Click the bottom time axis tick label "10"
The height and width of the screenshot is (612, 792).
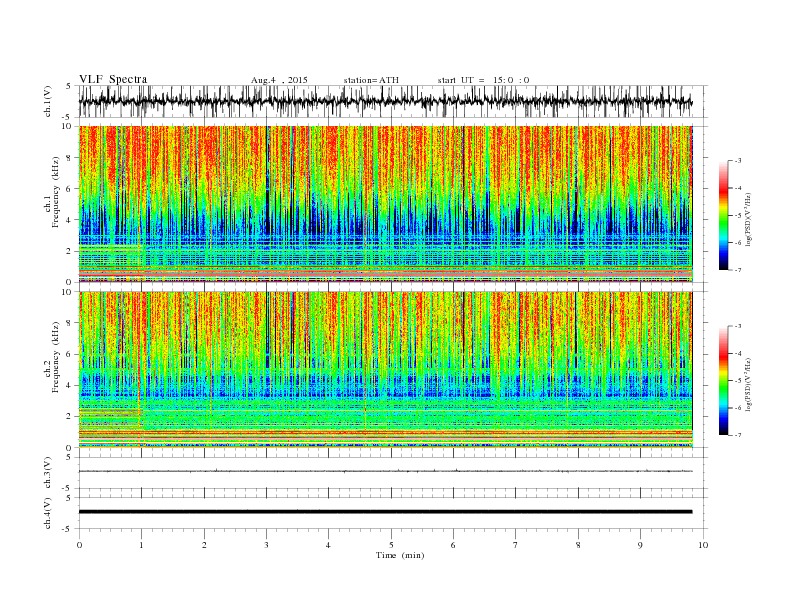click(703, 545)
